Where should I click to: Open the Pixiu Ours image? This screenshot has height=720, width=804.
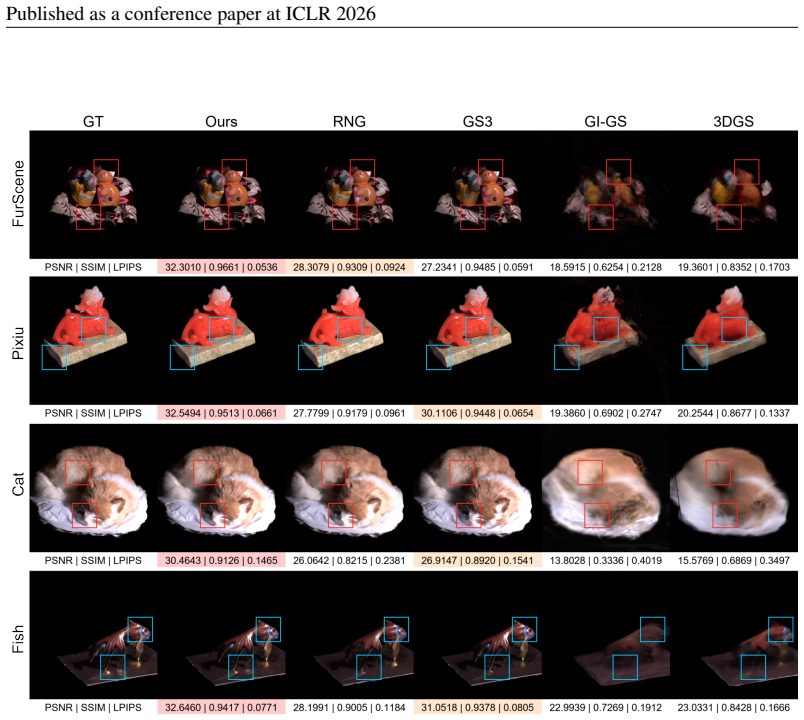click(x=222, y=341)
